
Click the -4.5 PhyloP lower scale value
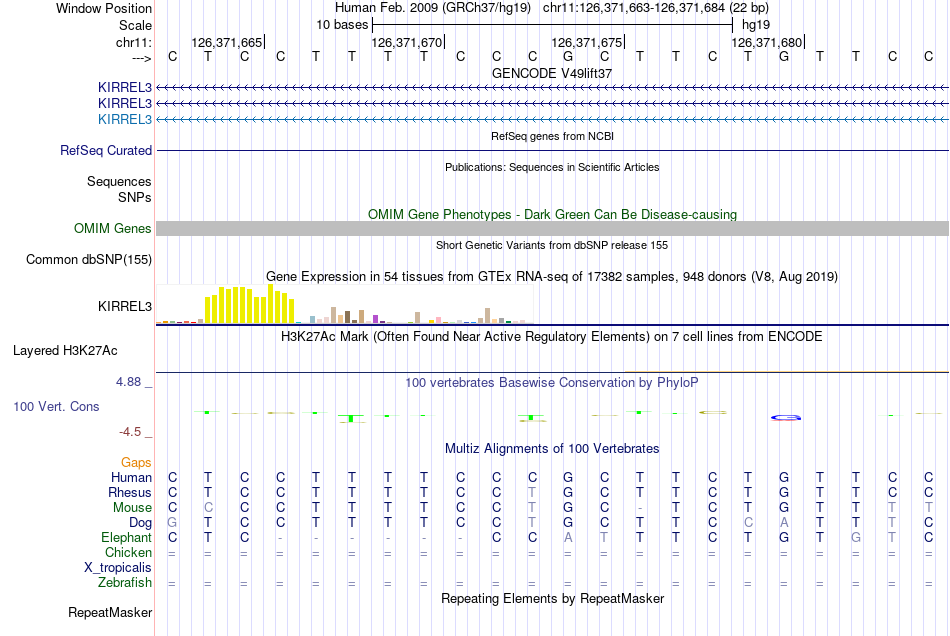pyautogui.click(x=130, y=432)
